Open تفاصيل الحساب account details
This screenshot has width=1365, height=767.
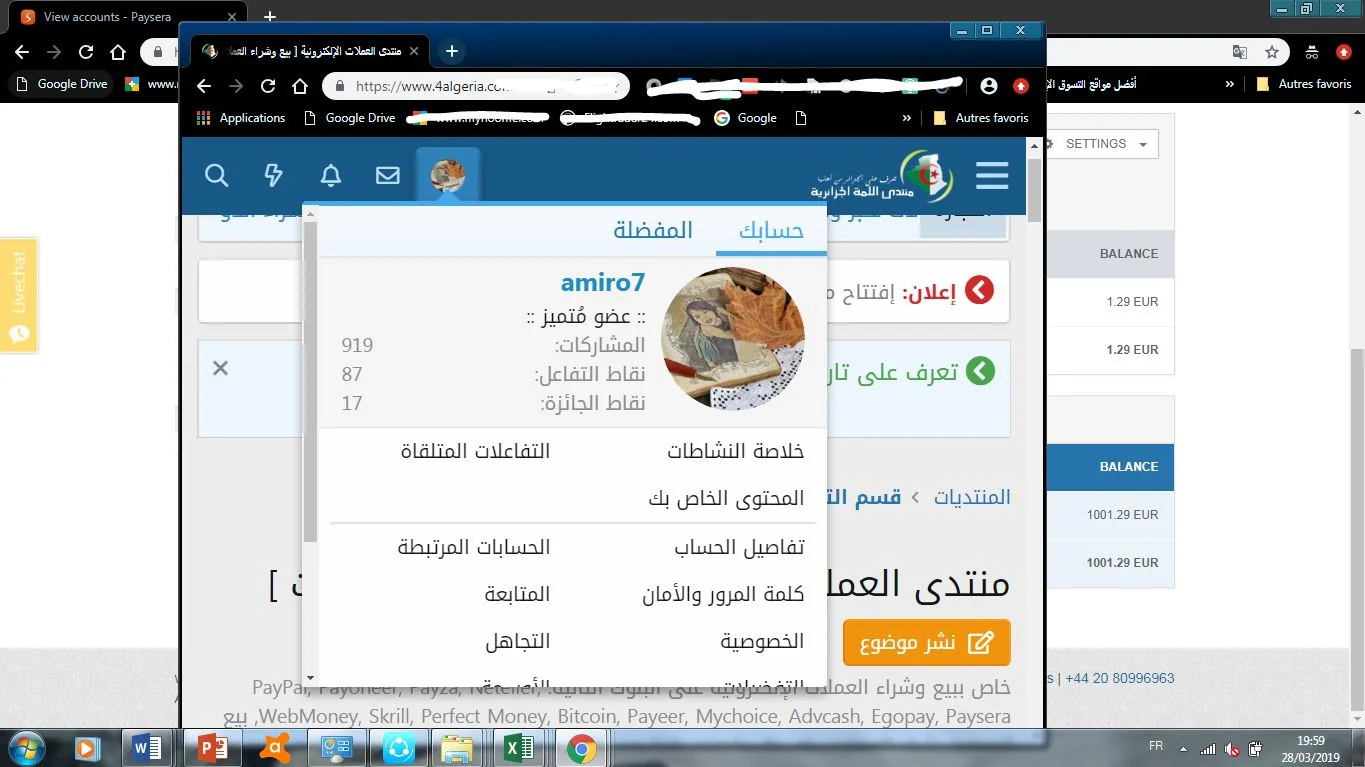pyautogui.click(x=739, y=547)
